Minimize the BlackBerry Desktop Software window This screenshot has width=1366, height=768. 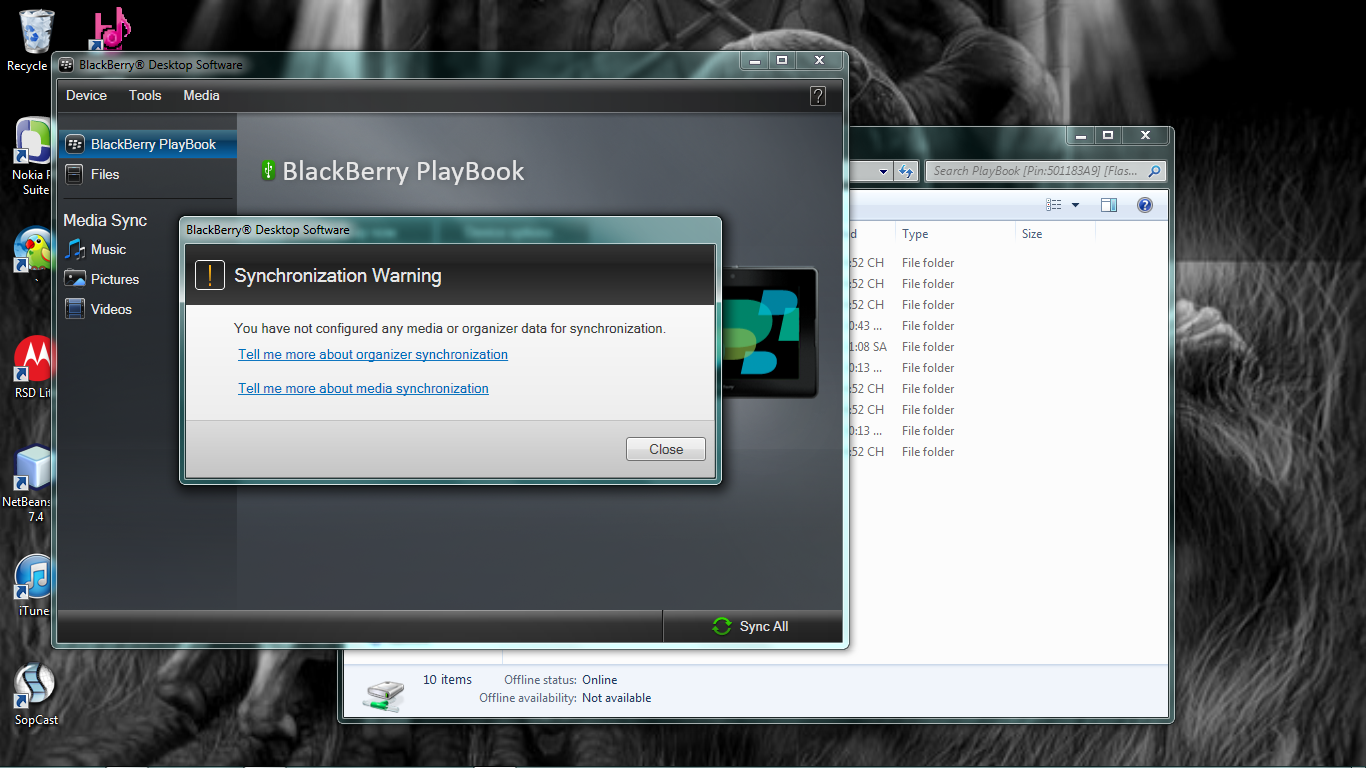click(x=754, y=60)
